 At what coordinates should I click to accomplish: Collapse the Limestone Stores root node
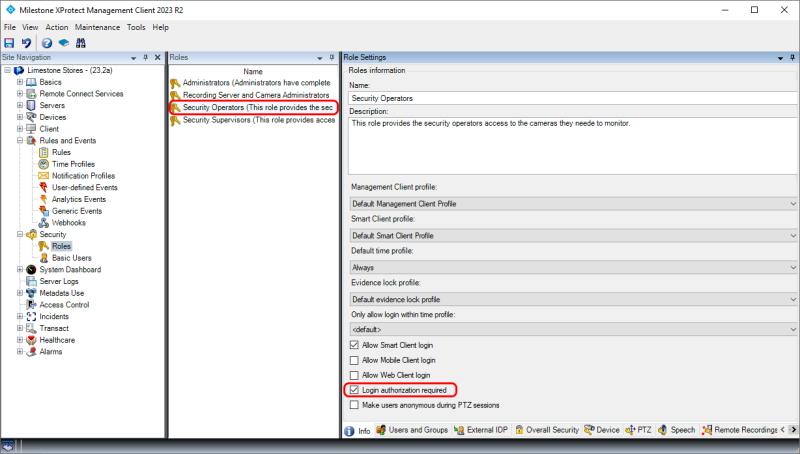(x=8, y=70)
